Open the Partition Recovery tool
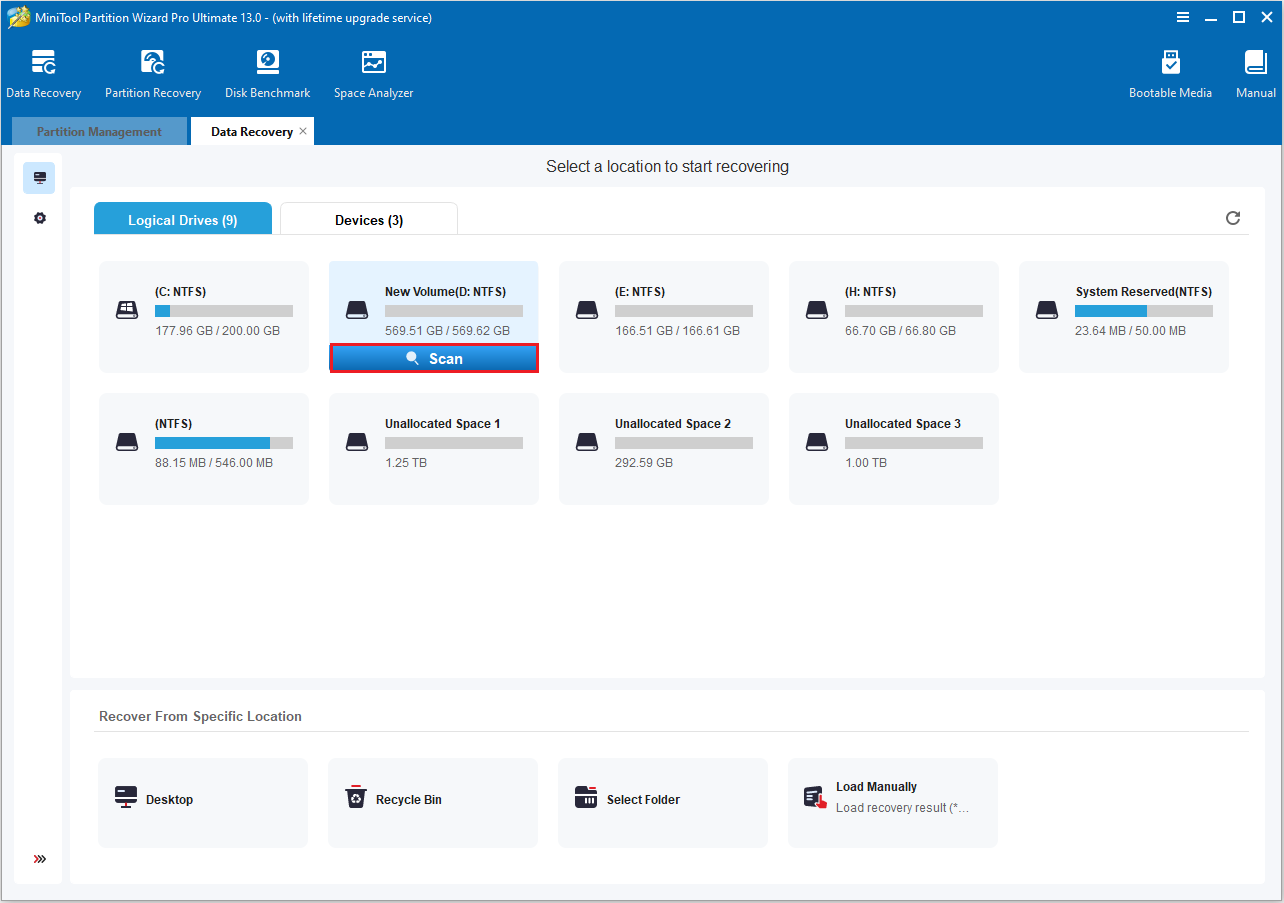1284x903 pixels. click(152, 70)
